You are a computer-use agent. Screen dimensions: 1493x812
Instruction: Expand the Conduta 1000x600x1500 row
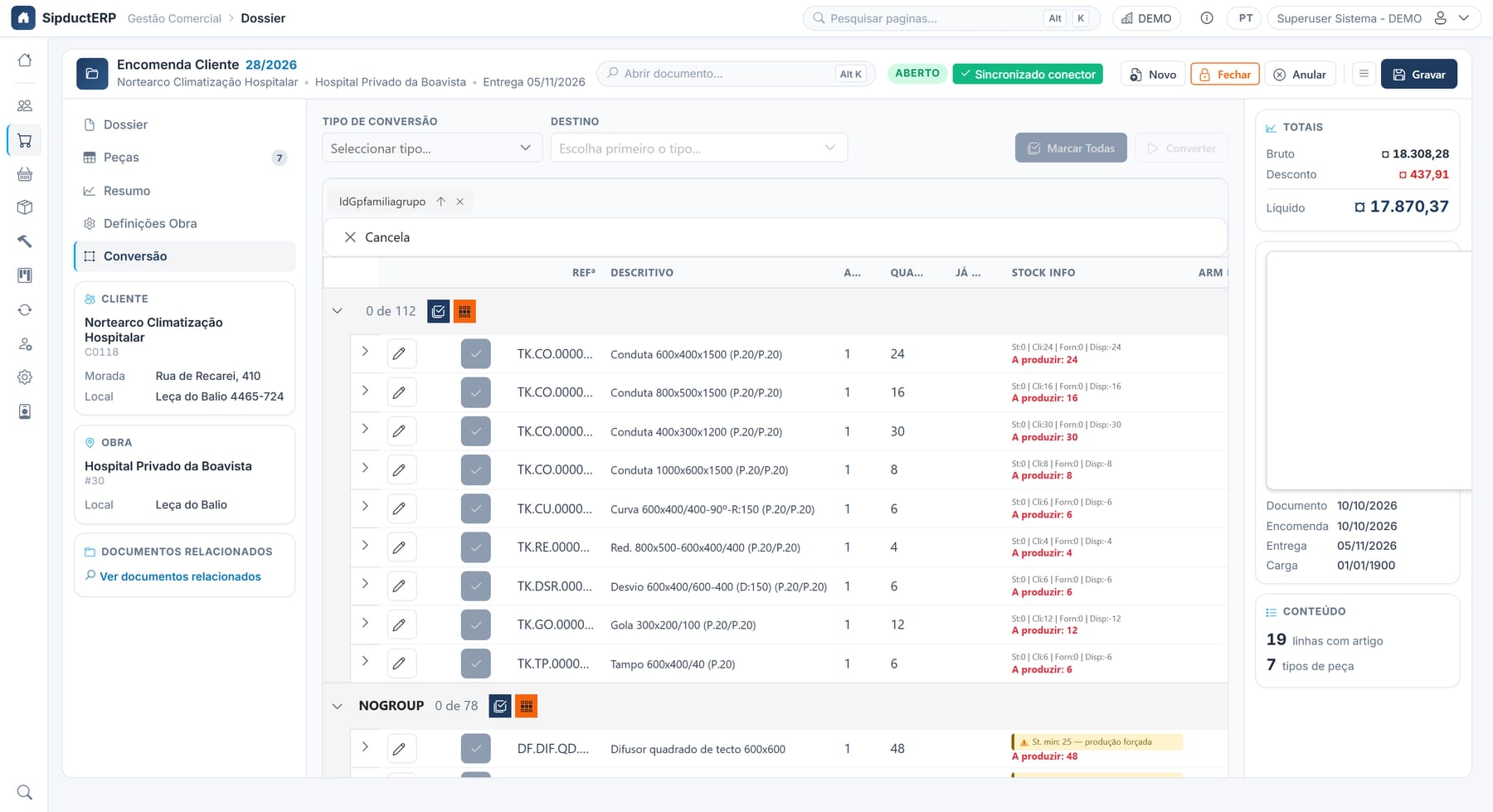[x=365, y=468]
